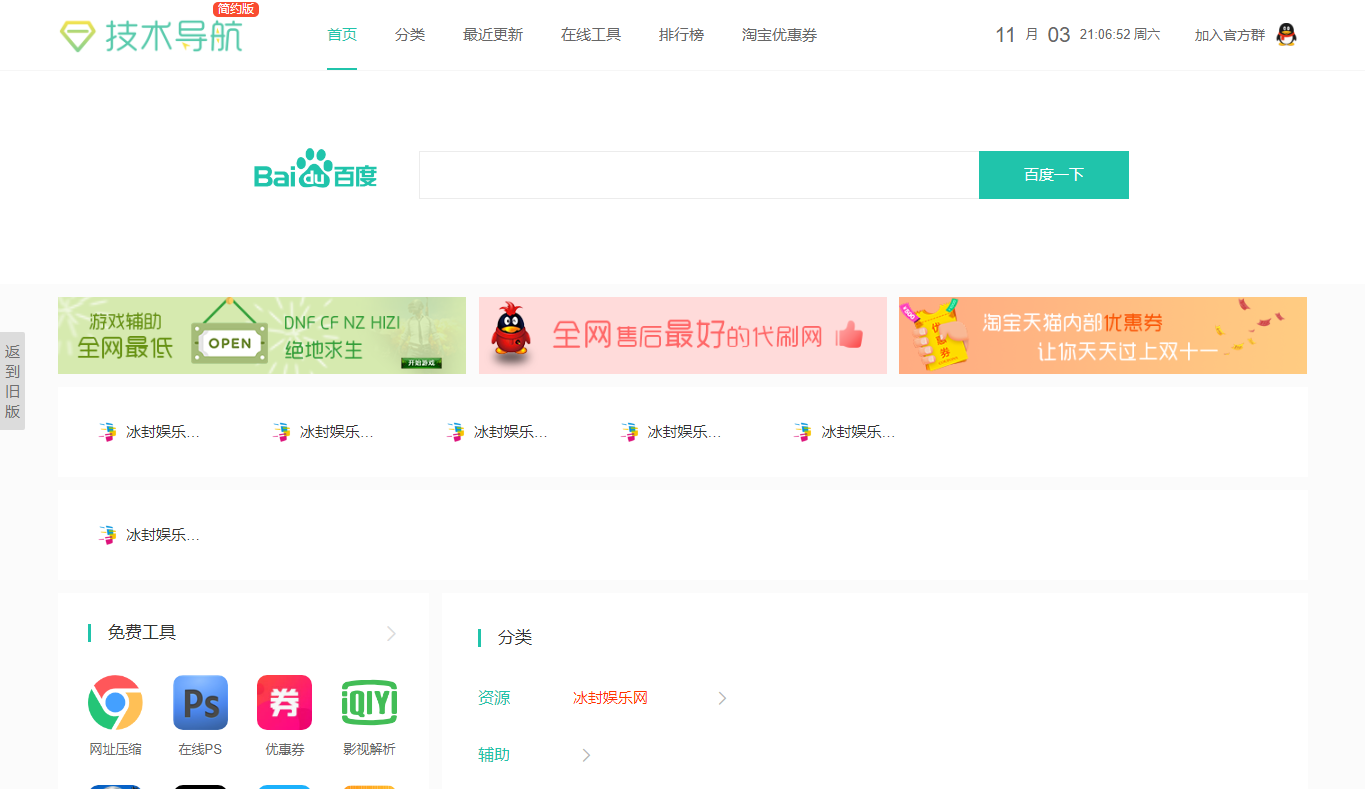1365x789 pixels.
Task: Open the 优惠券 coupon icon
Action: tap(284, 702)
